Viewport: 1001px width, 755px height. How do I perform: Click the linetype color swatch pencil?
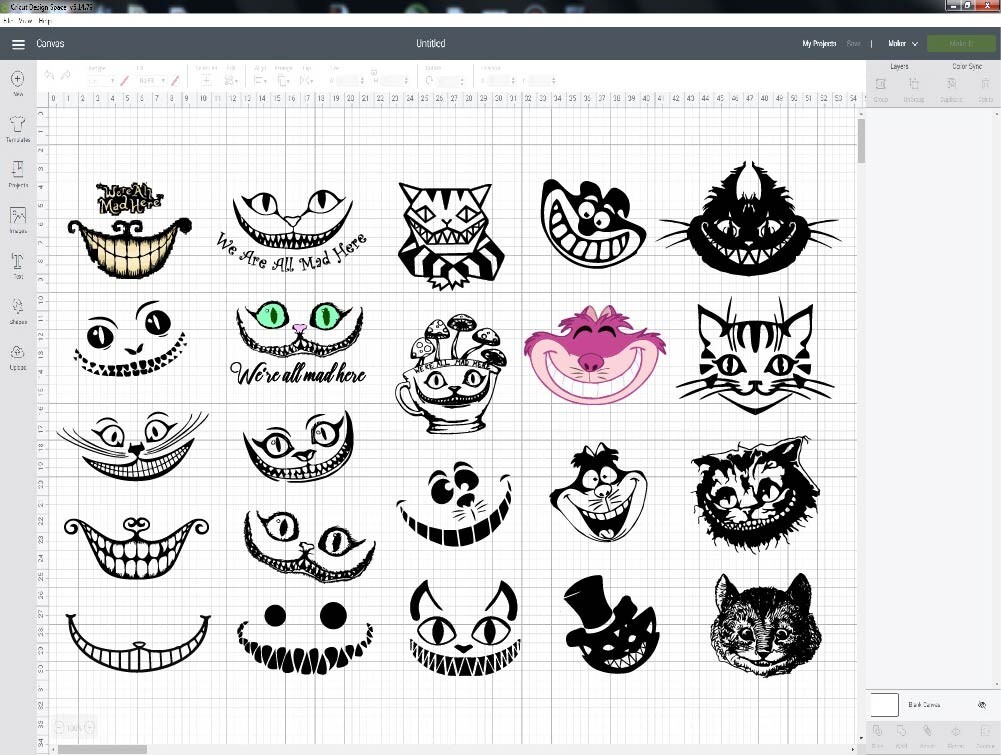click(124, 80)
